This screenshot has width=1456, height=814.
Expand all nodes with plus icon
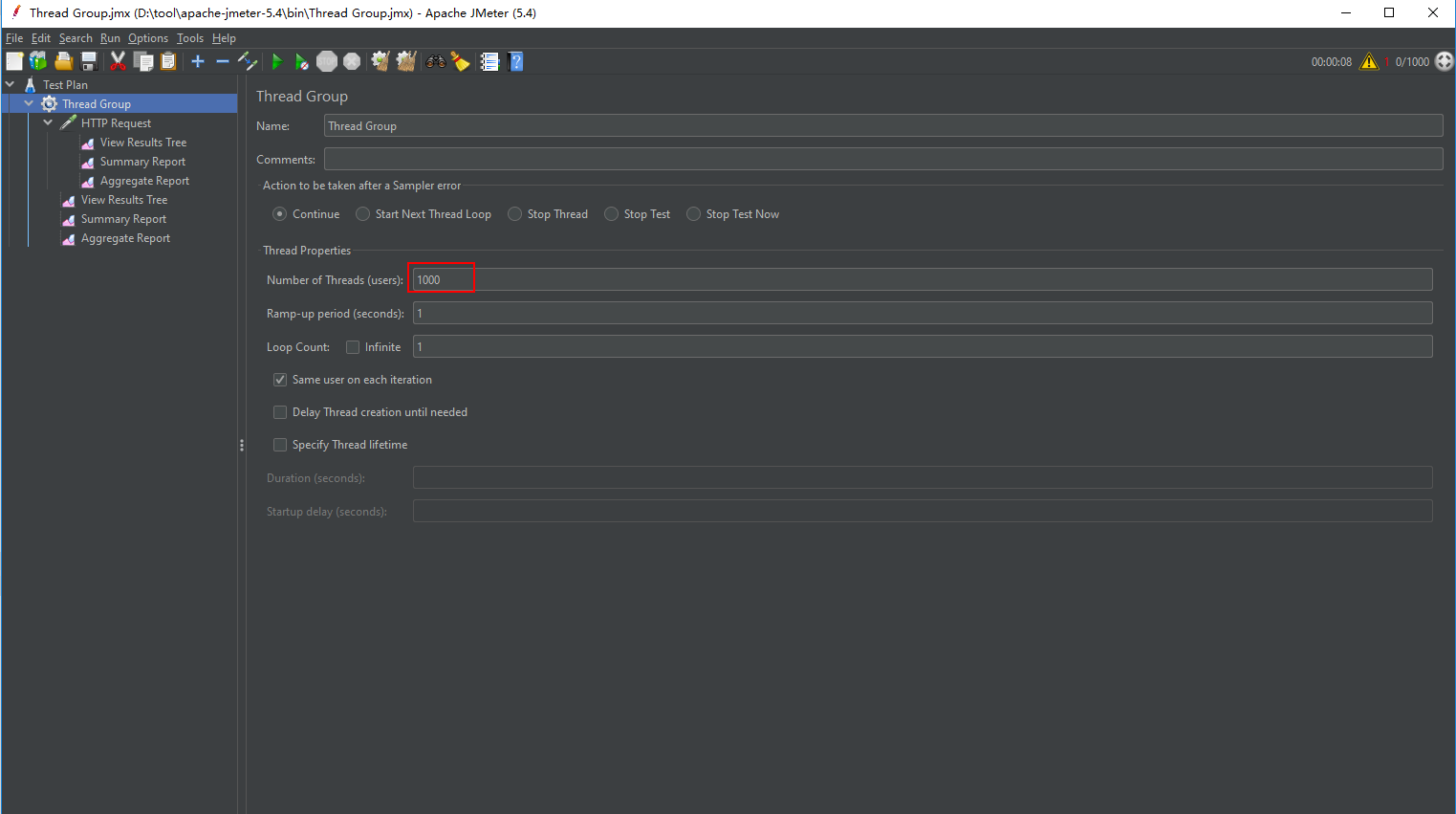pyautogui.click(x=198, y=61)
